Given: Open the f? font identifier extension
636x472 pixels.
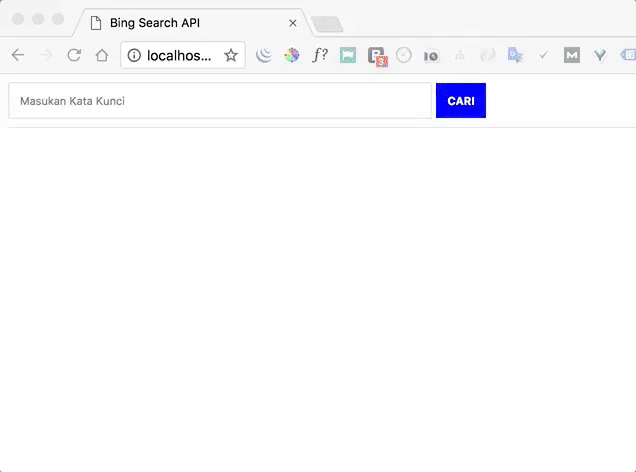Looking at the screenshot, I should 320,55.
